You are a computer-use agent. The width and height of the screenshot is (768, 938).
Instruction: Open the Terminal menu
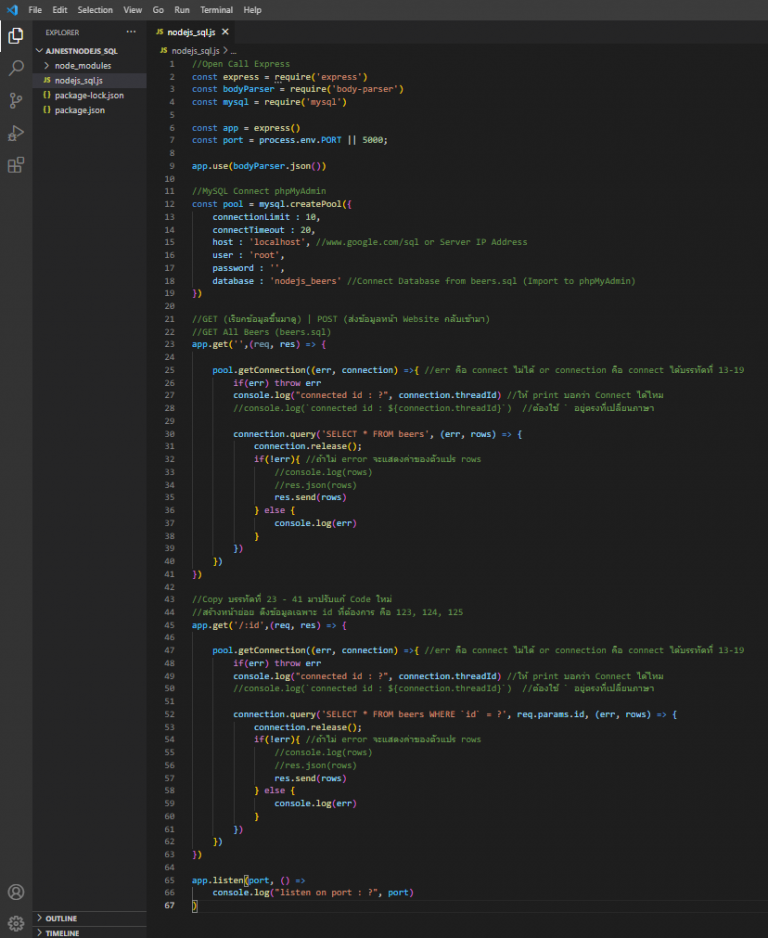[217, 10]
